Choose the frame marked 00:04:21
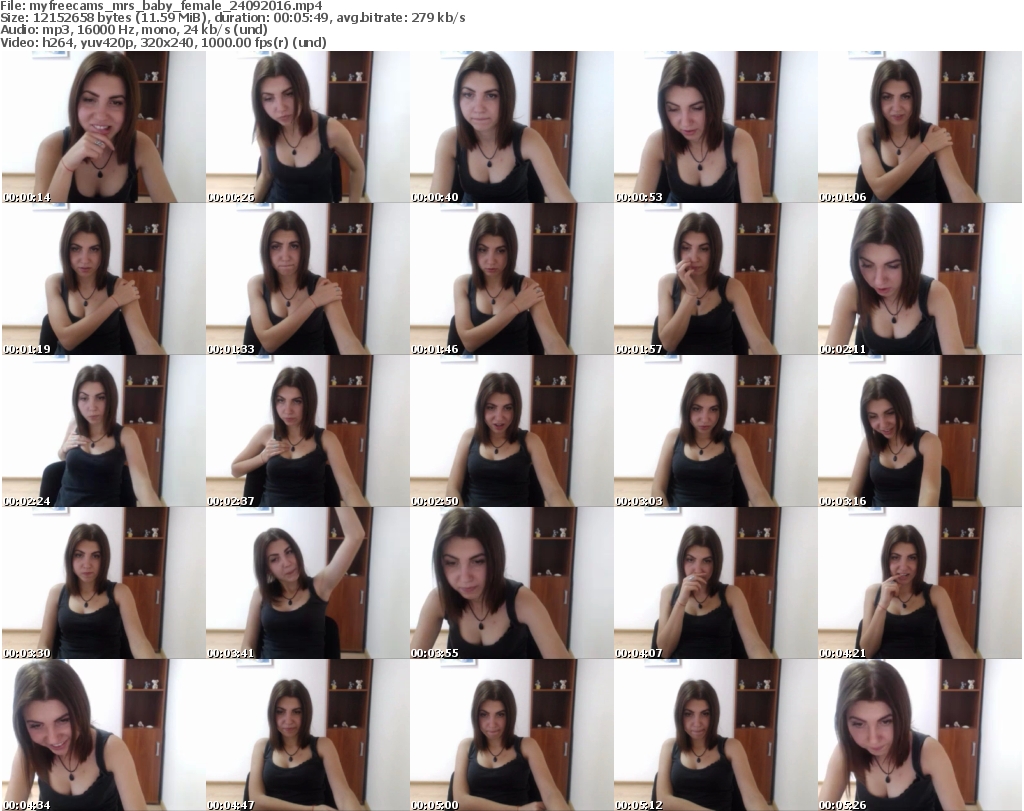 pos(919,584)
